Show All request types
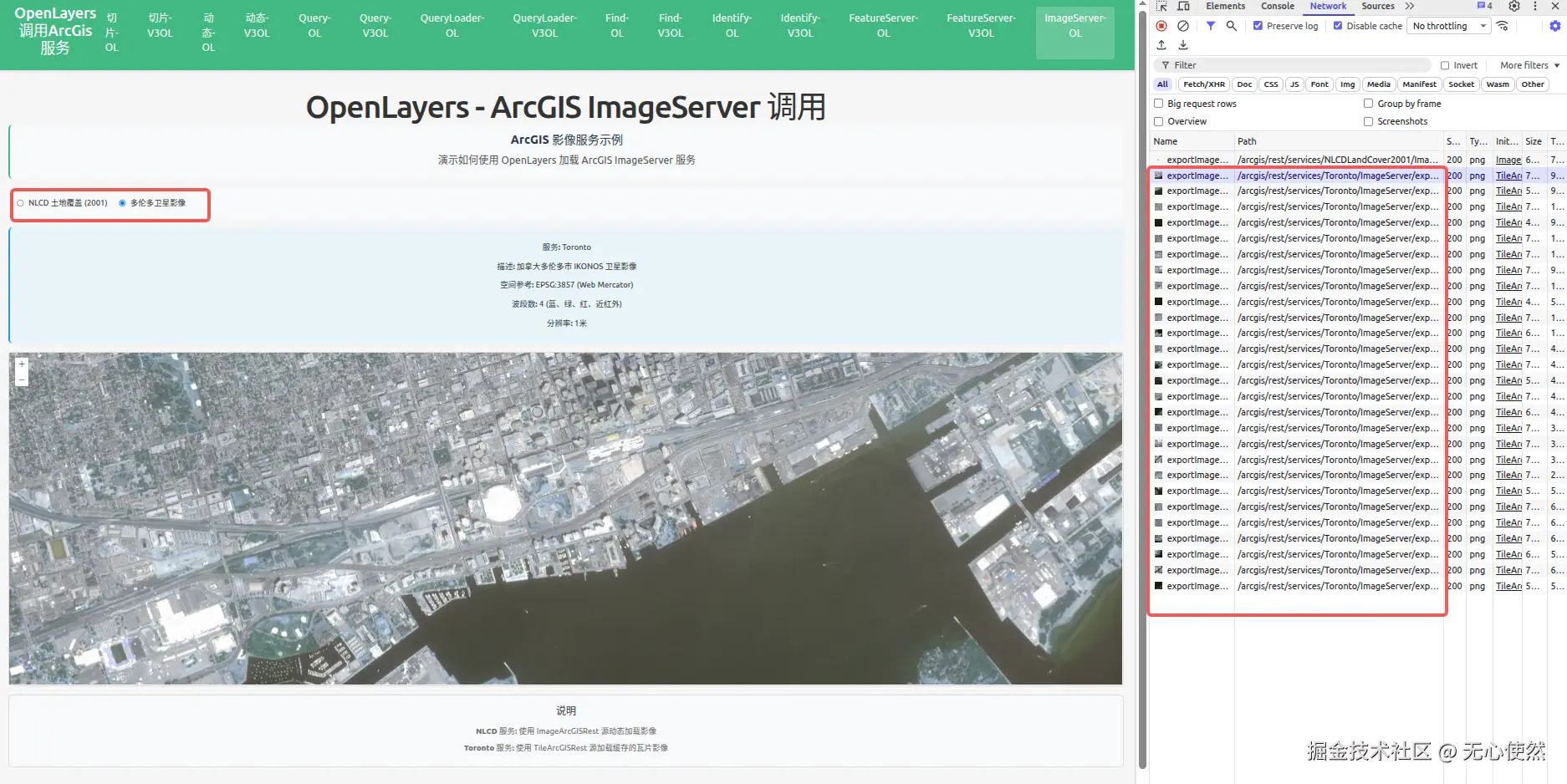This screenshot has width=1567, height=784. (1162, 84)
